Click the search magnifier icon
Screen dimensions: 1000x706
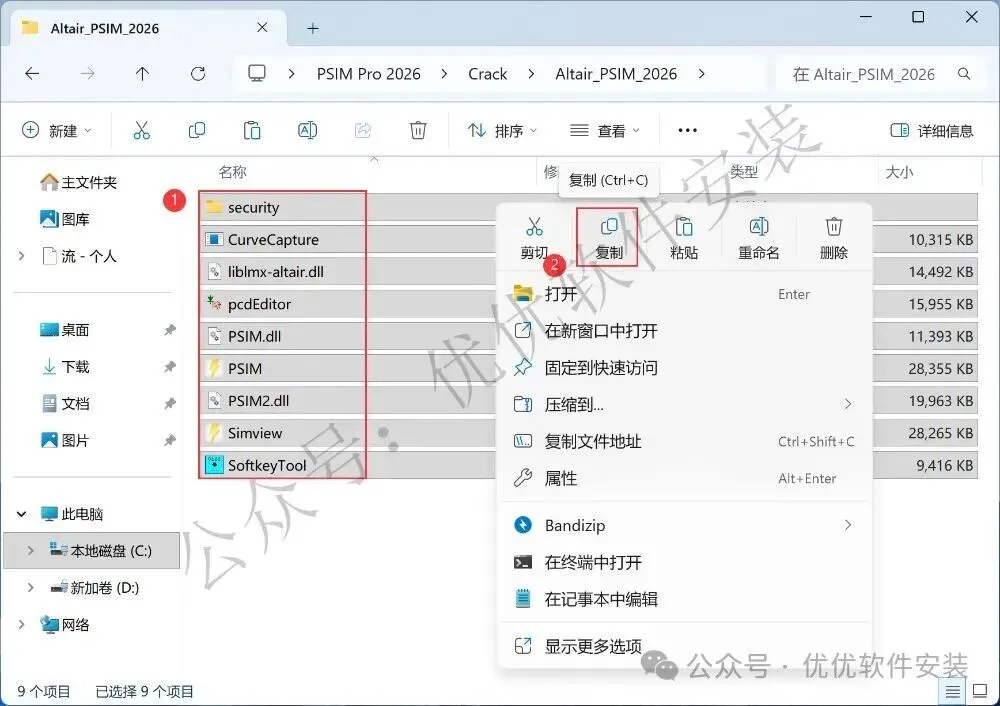click(x=964, y=74)
